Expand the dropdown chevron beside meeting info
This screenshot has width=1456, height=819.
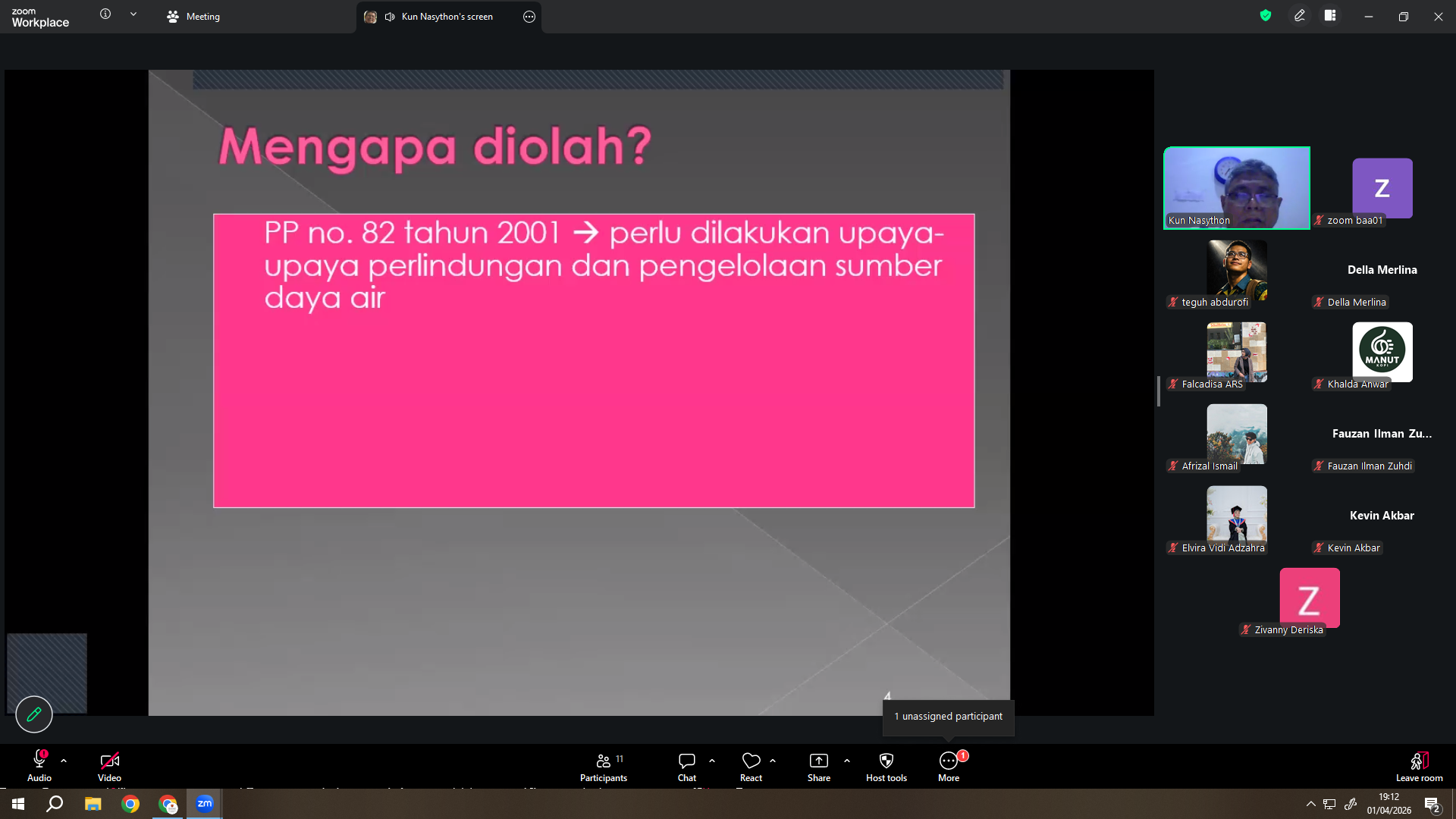pyautogui.click(x=133, y=14)
